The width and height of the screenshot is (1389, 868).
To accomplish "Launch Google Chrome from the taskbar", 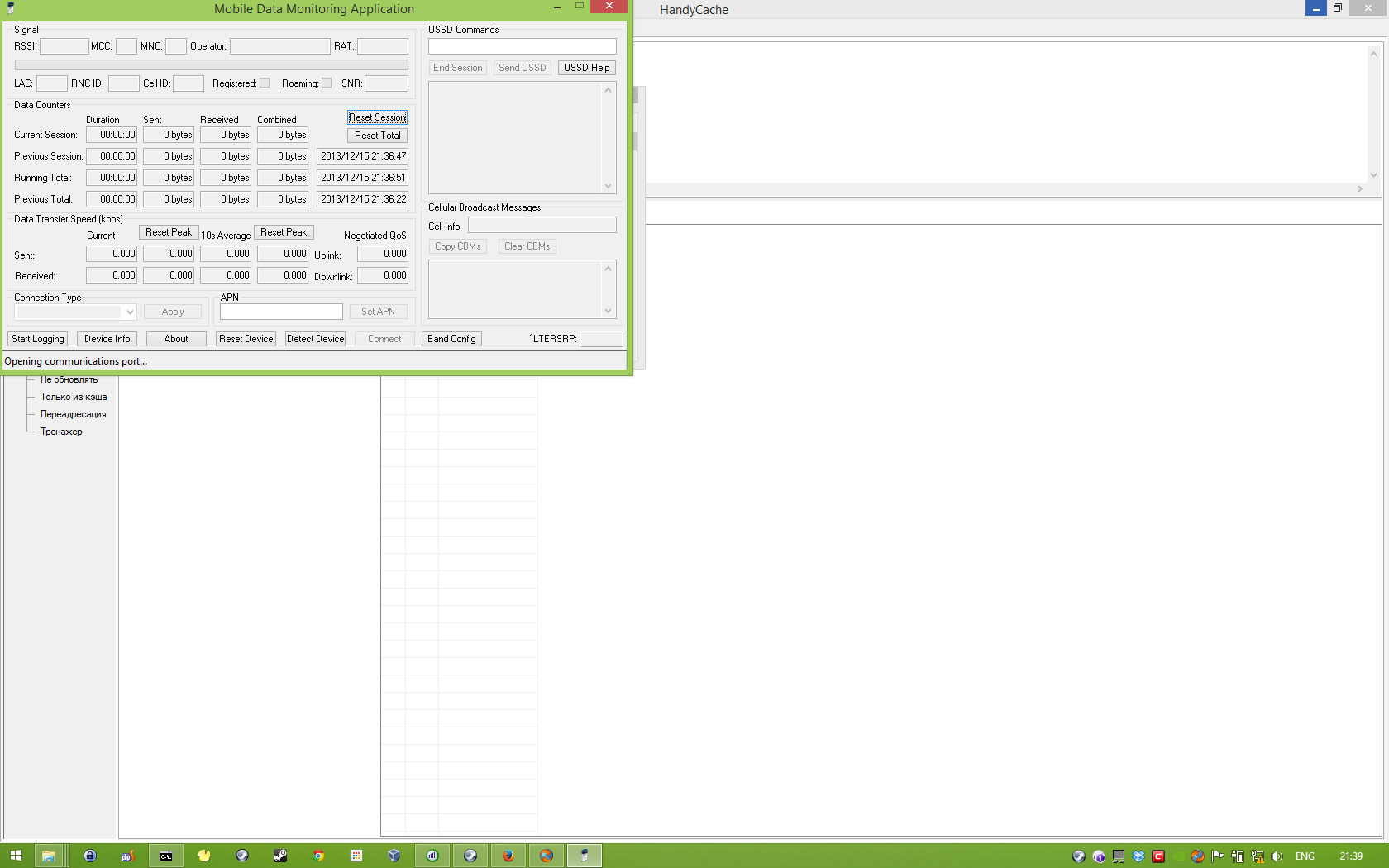I will [x=318, y=856].
